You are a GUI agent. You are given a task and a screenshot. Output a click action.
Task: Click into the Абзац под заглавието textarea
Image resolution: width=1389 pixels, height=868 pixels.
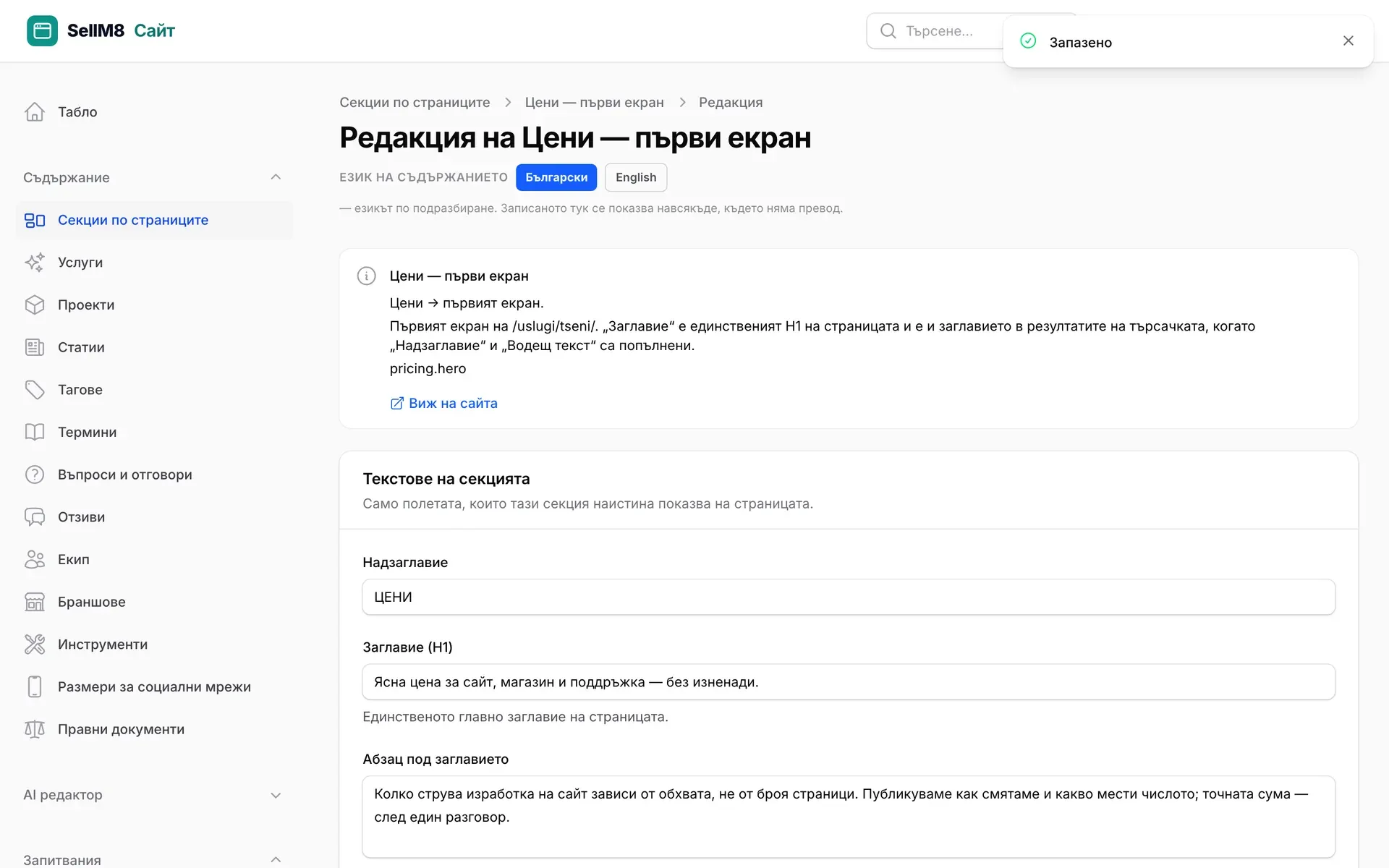(x=849, y=817)
